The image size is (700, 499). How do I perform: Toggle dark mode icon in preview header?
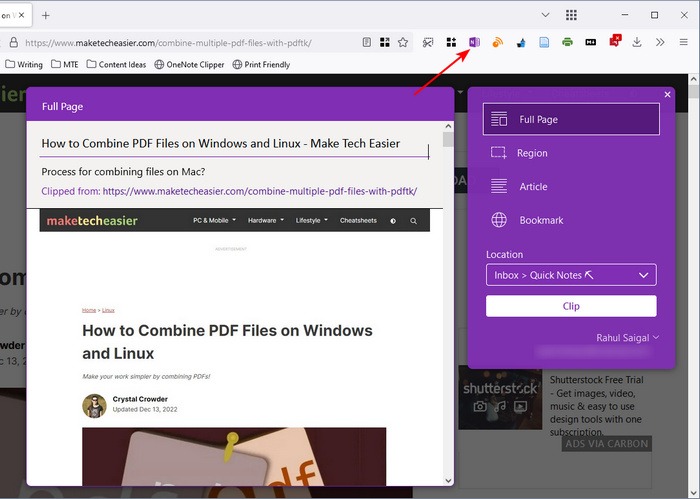(393, 221)
